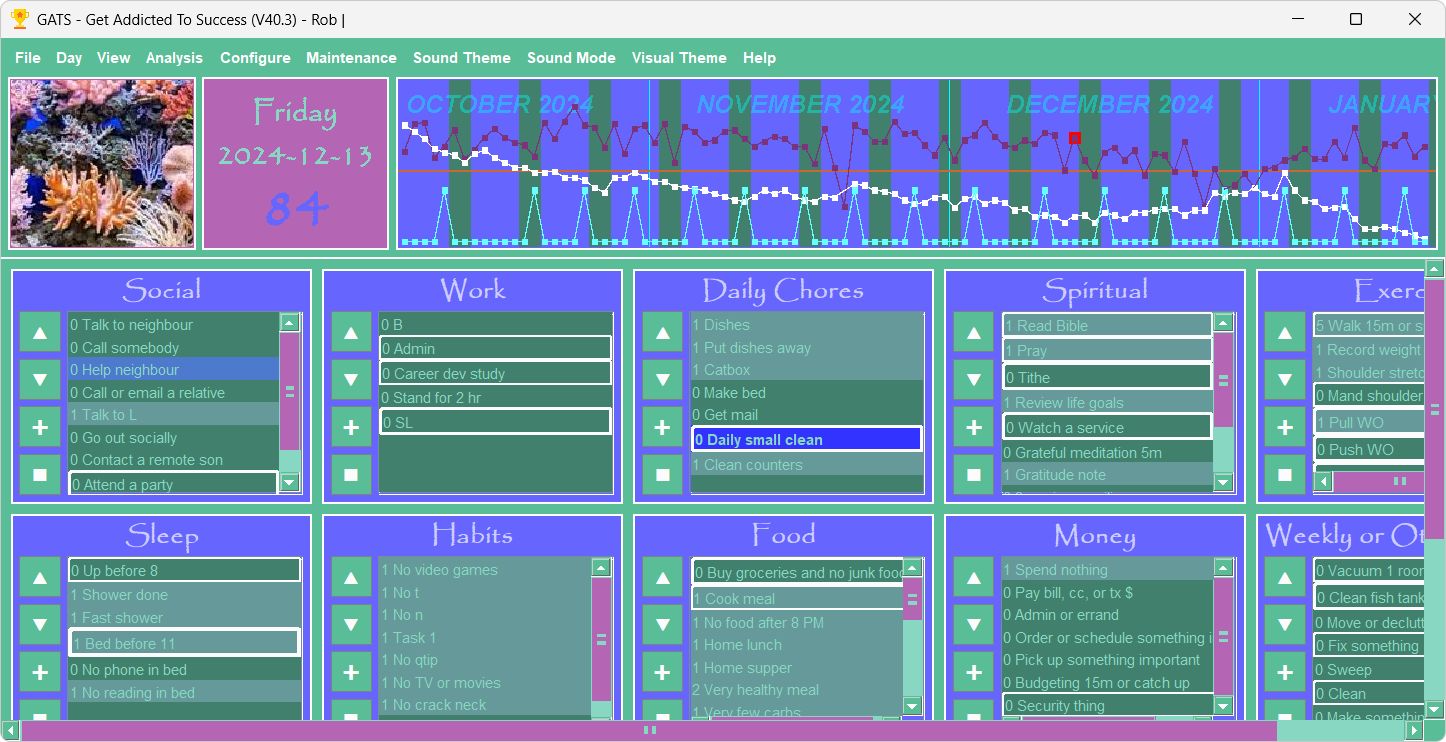Image resolution: width=1446 pixels, height=742 pixels.
Task: Click the up arrow button in Social panel
Action: 40,332
